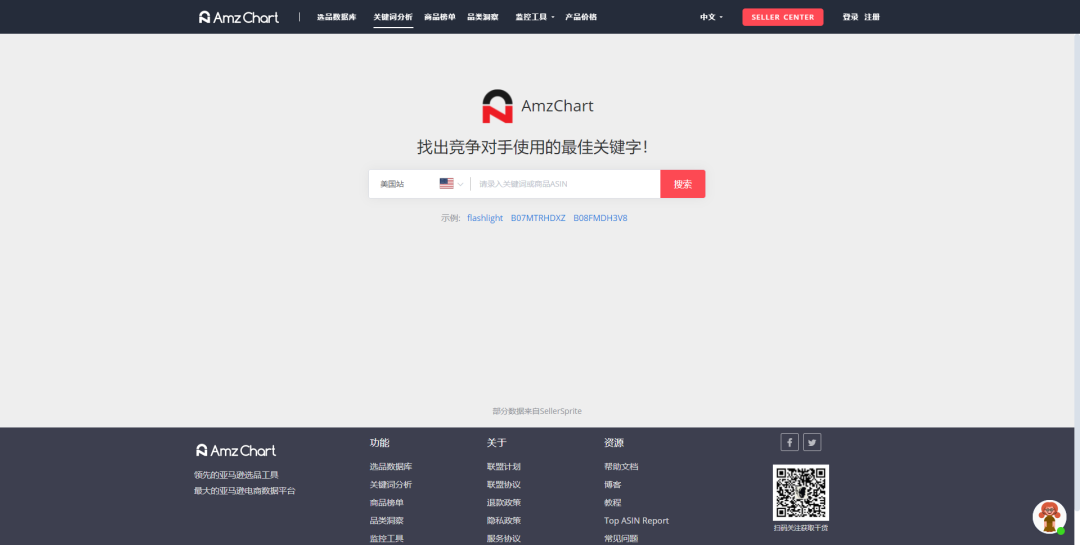Open footer link 选品数据库
The width and height of the screenshot is (1080, 545).
[x=391, y=466]
